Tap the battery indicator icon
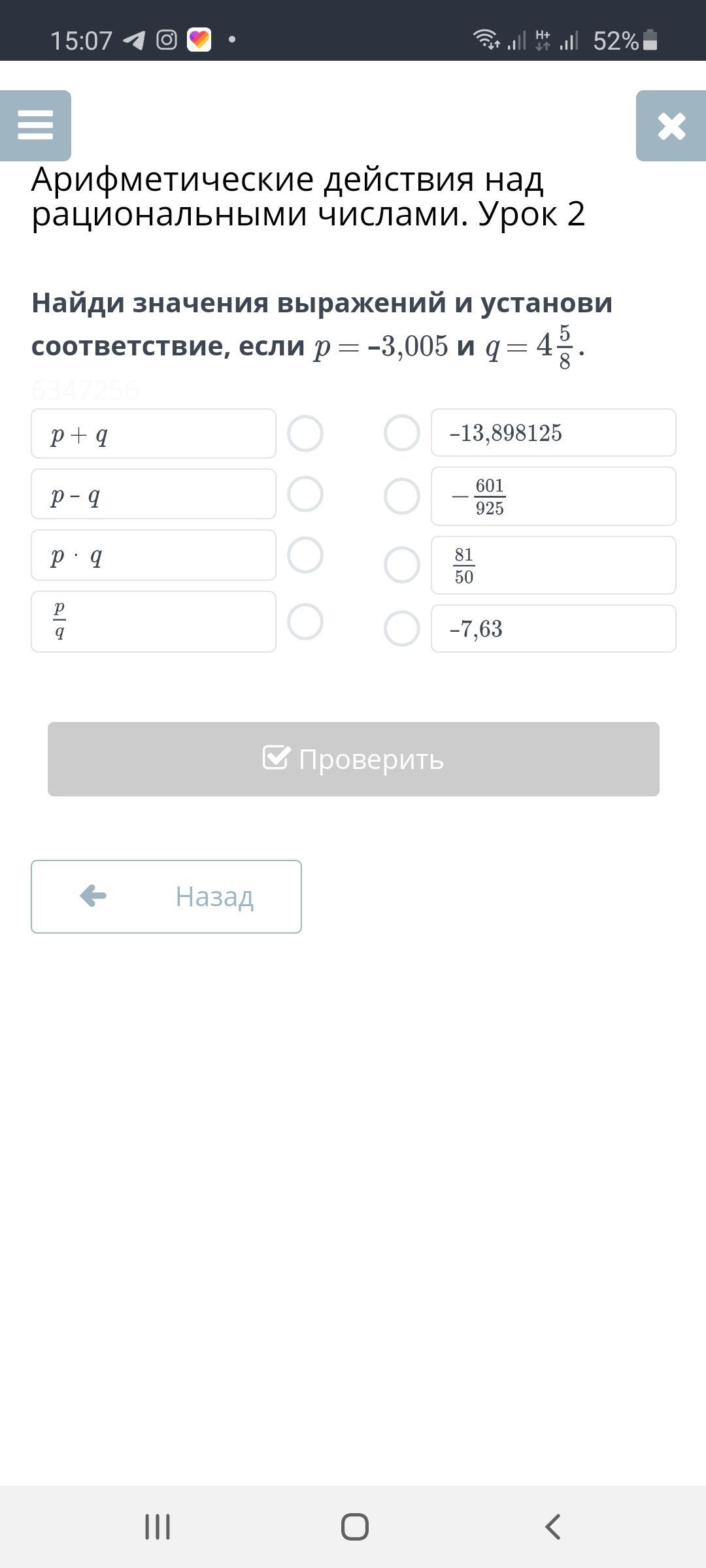 coord(650,40)
